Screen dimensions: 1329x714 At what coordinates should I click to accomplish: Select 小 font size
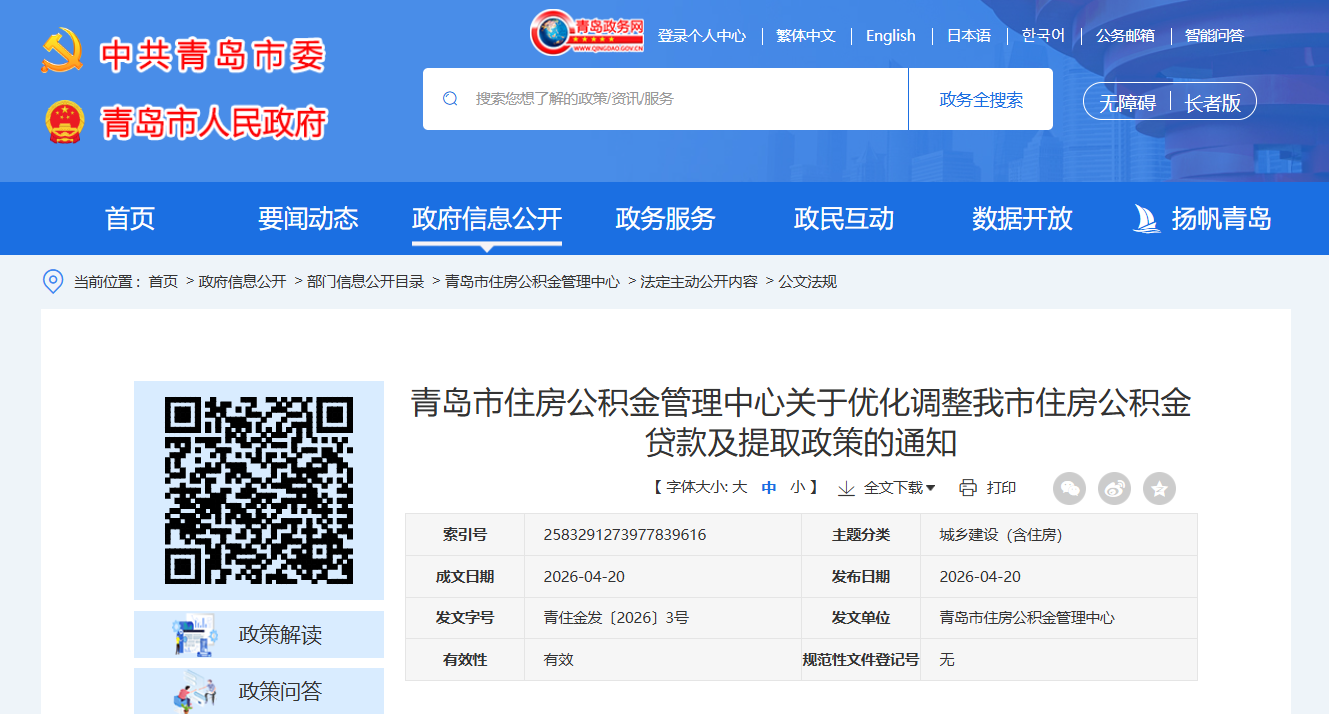798,488
